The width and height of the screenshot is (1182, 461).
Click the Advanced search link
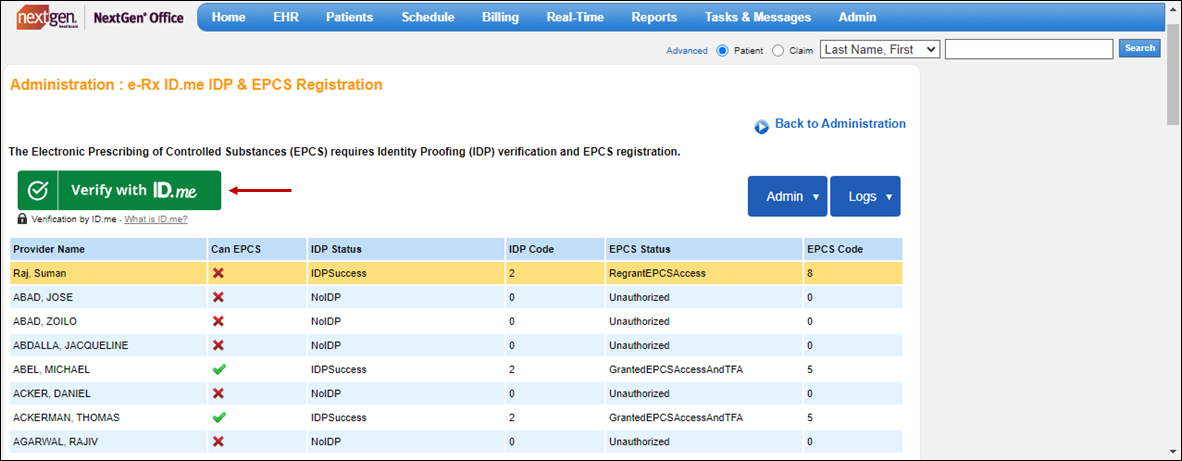pos(687,50)
